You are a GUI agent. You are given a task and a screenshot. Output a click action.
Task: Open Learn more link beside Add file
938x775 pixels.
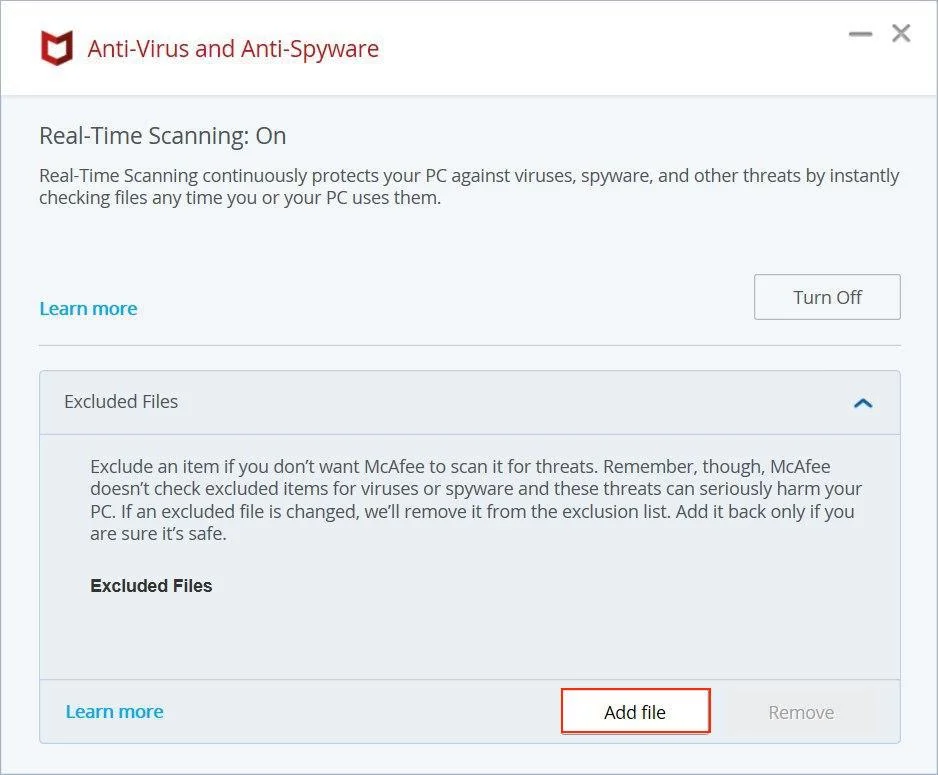114,712
